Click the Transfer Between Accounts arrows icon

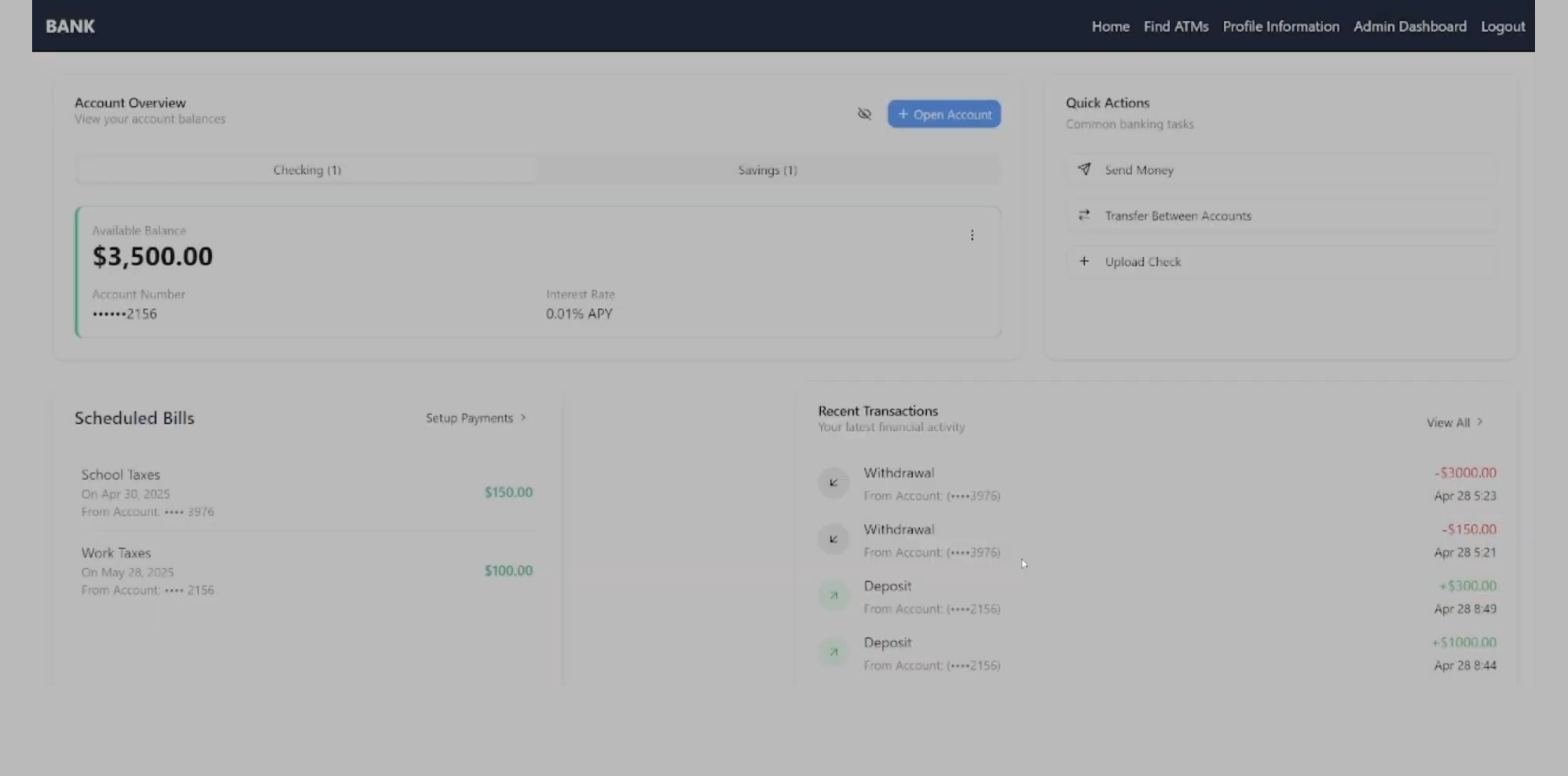pos(1084,215)
